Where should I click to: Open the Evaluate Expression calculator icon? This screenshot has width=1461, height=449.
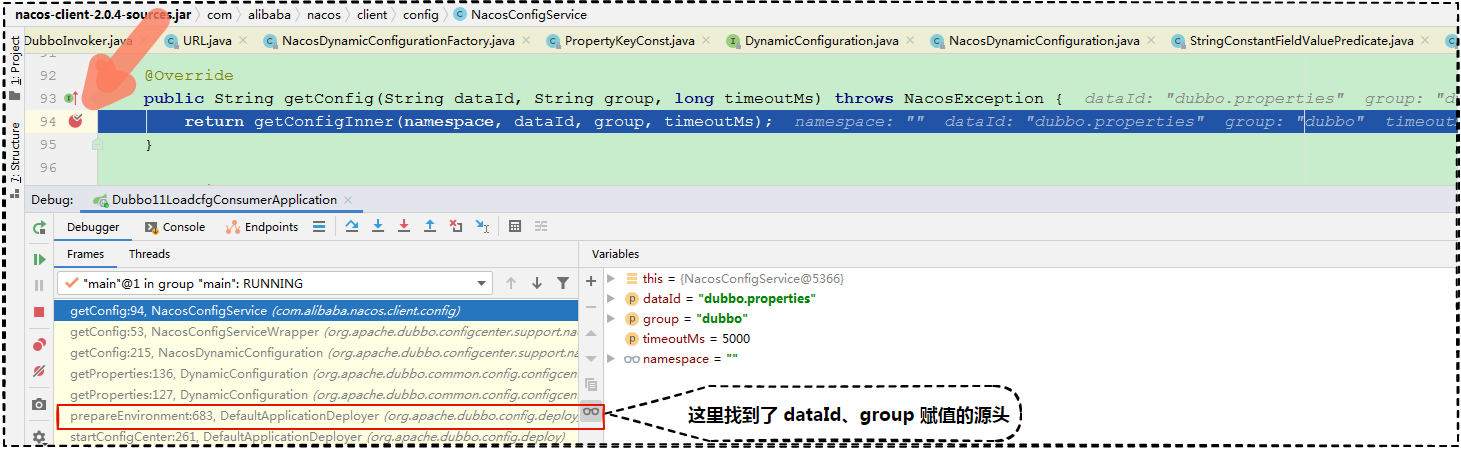515,227
